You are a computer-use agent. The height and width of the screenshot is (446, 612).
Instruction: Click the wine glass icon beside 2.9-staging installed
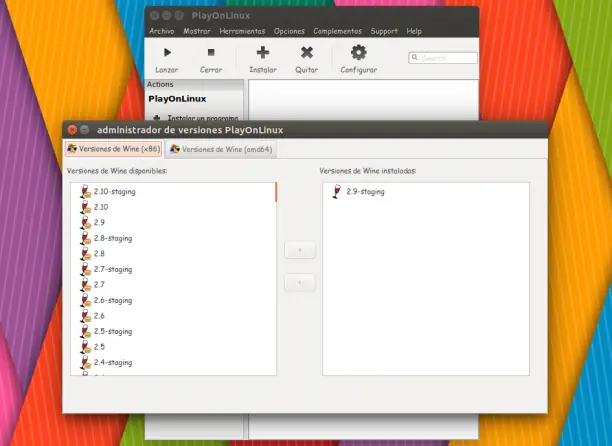336,192
